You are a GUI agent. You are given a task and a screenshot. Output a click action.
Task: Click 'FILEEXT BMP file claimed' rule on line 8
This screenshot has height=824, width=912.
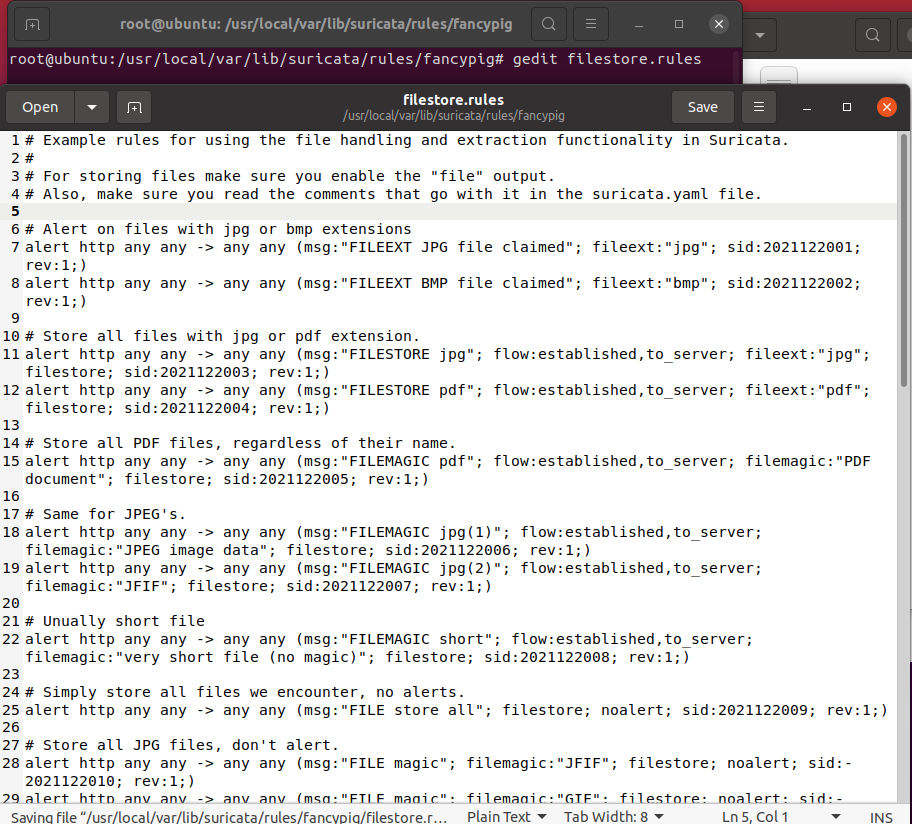coord(443,292)
